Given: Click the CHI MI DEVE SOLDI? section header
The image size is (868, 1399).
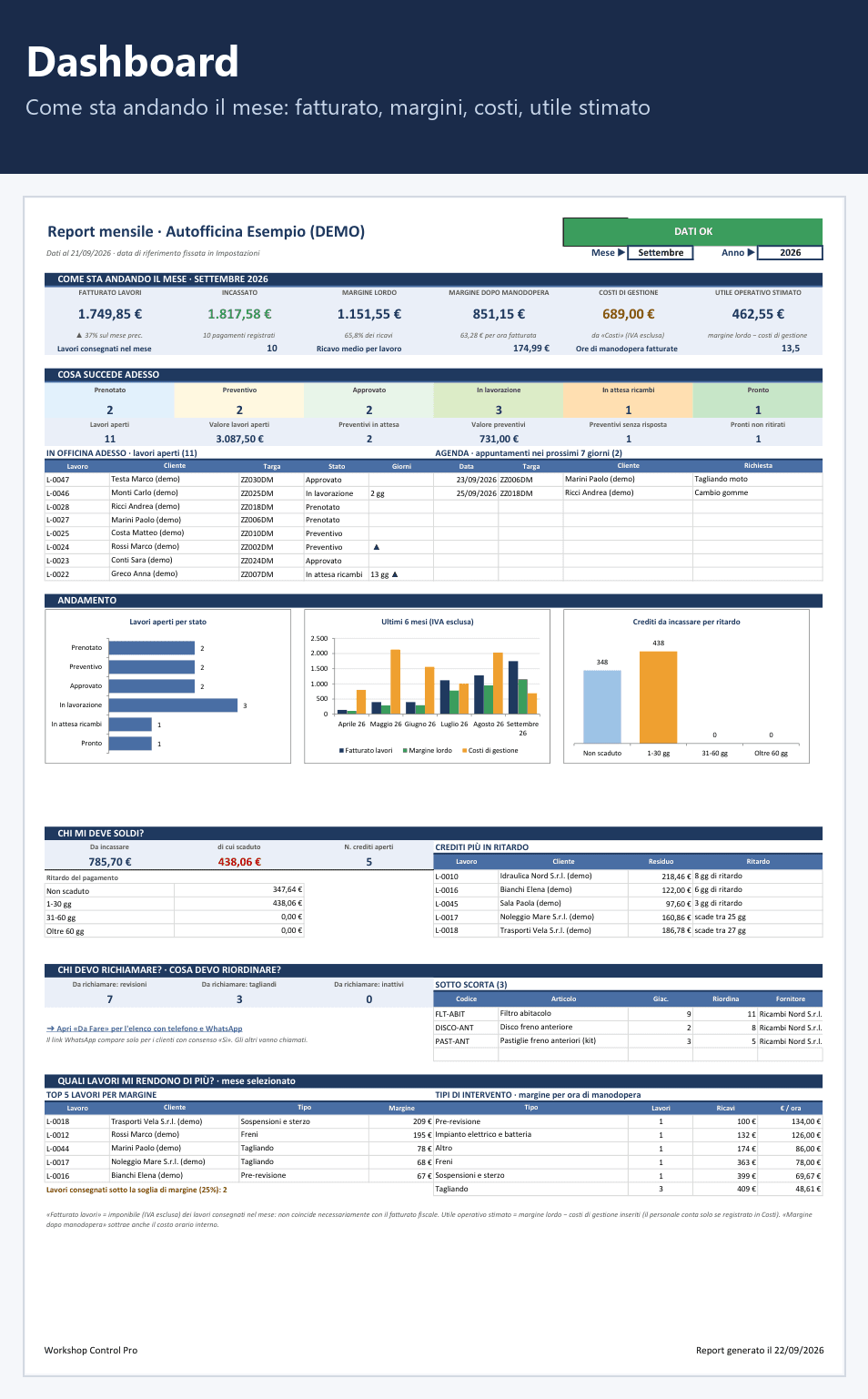Looking at the screenshot, I should 434,833.
